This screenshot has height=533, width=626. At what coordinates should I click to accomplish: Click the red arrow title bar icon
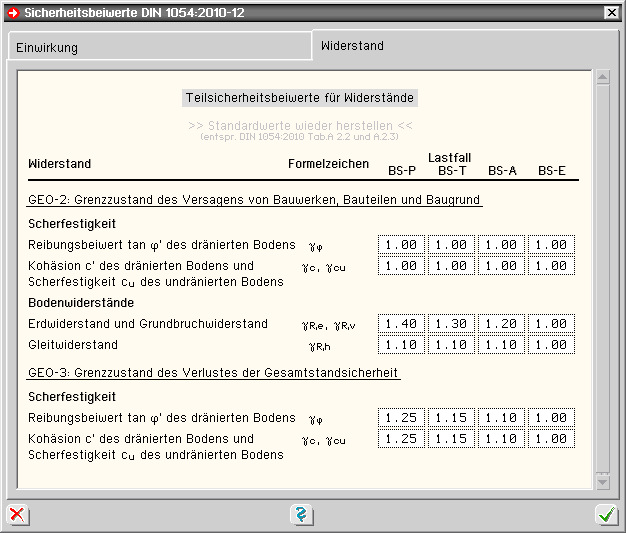[x=12, y=13]
